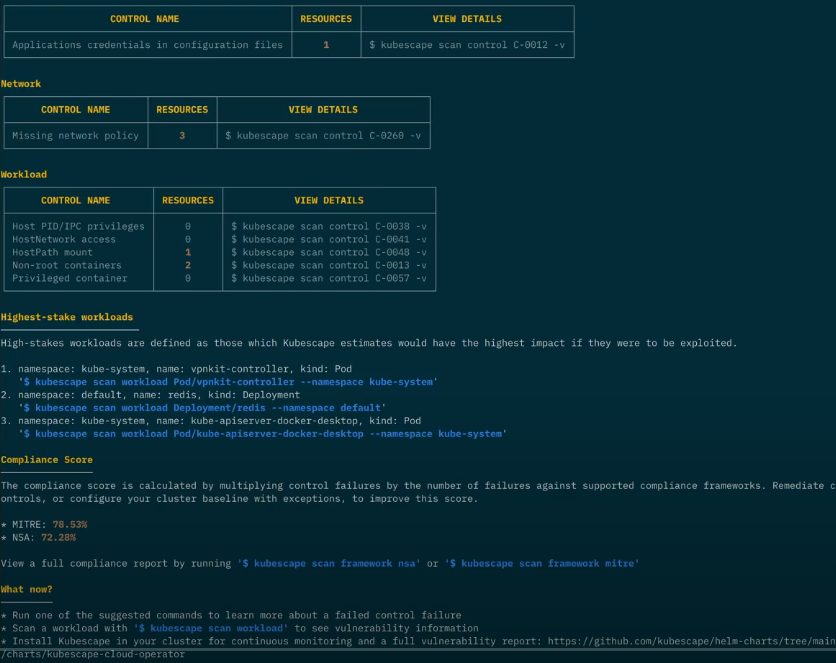Click the 'Workload' section heading
Screen dimensions: 836x663
point(23,174)
